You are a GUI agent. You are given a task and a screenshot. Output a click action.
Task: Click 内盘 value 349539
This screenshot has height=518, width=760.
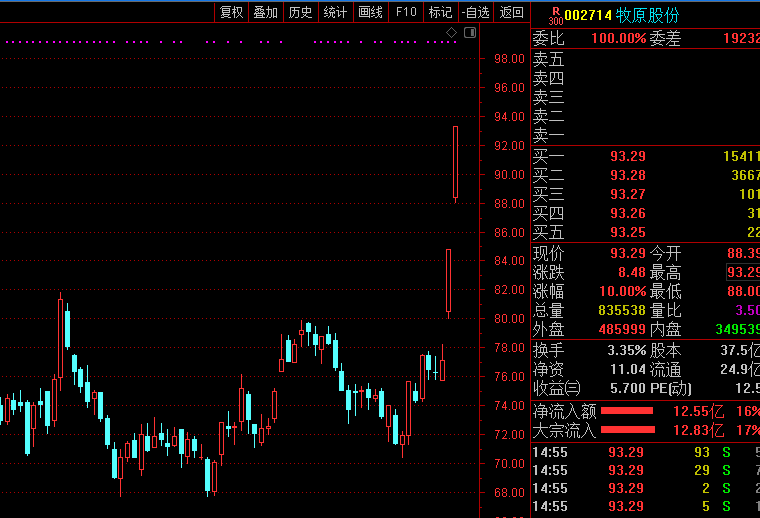(738, 330)
